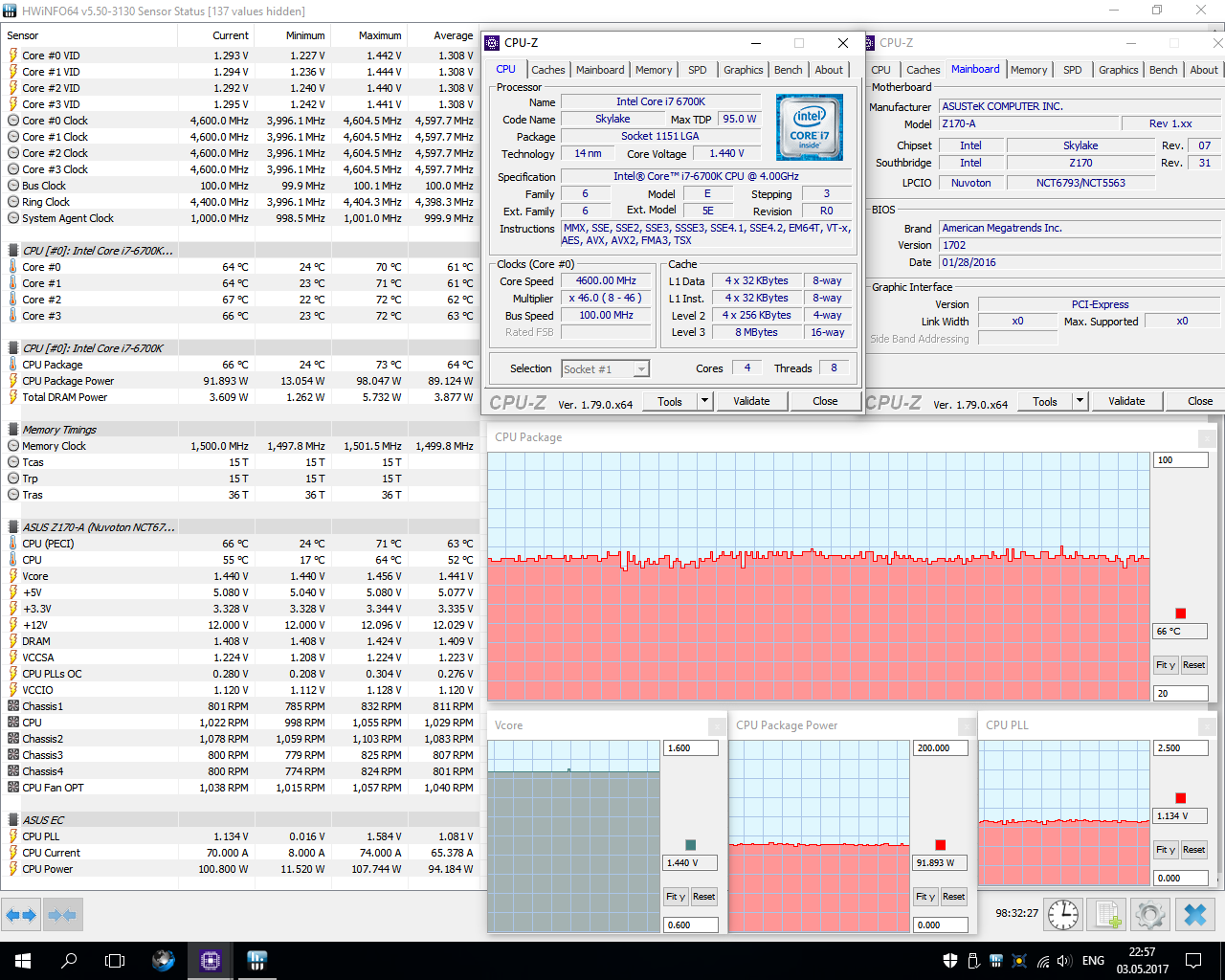This screenshot has height=980, width=1225.
Task: Open the Tools dropdown arrow in the back CPU-Z window
Action: click(x=1080, y=401)
